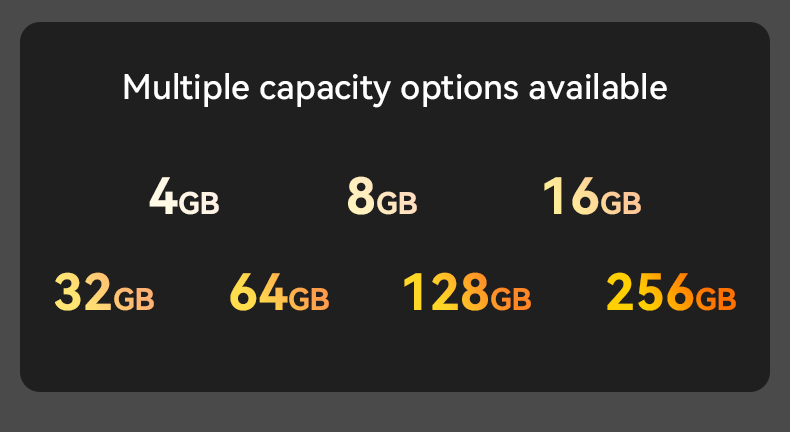Click the GB suffix after 4
The width and height of the screenshot is (790, 432).
pos(199,203)
